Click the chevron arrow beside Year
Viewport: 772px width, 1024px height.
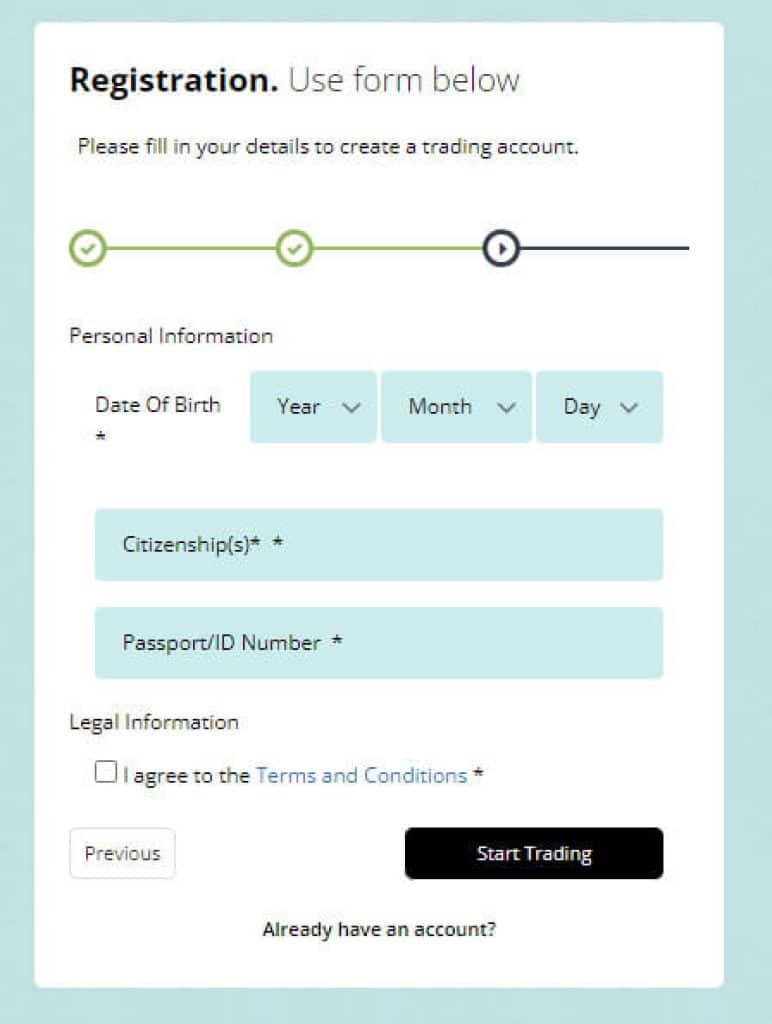[351, 407]
